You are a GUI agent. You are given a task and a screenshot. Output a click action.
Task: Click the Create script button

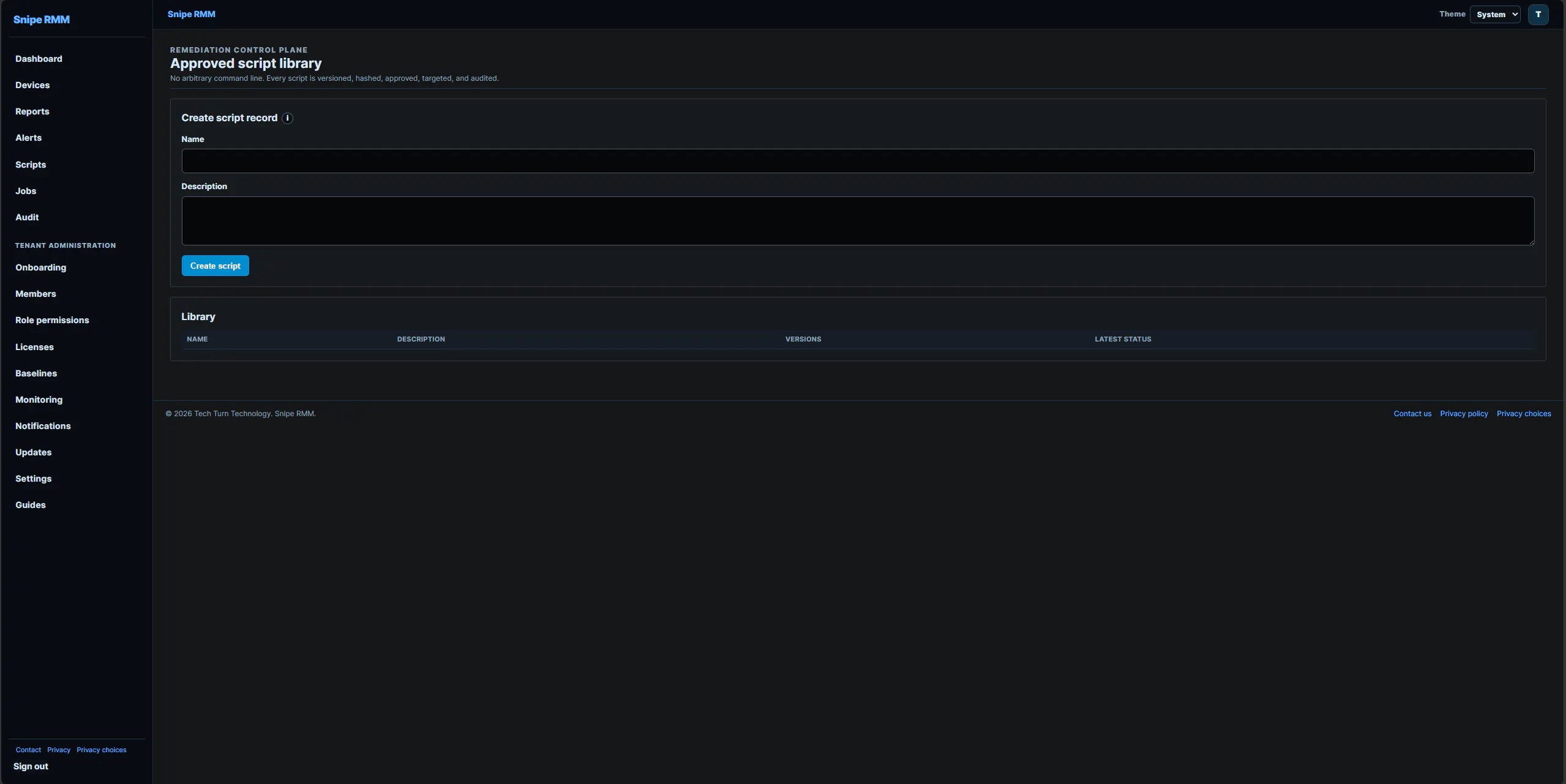click(x=215, y=266)
